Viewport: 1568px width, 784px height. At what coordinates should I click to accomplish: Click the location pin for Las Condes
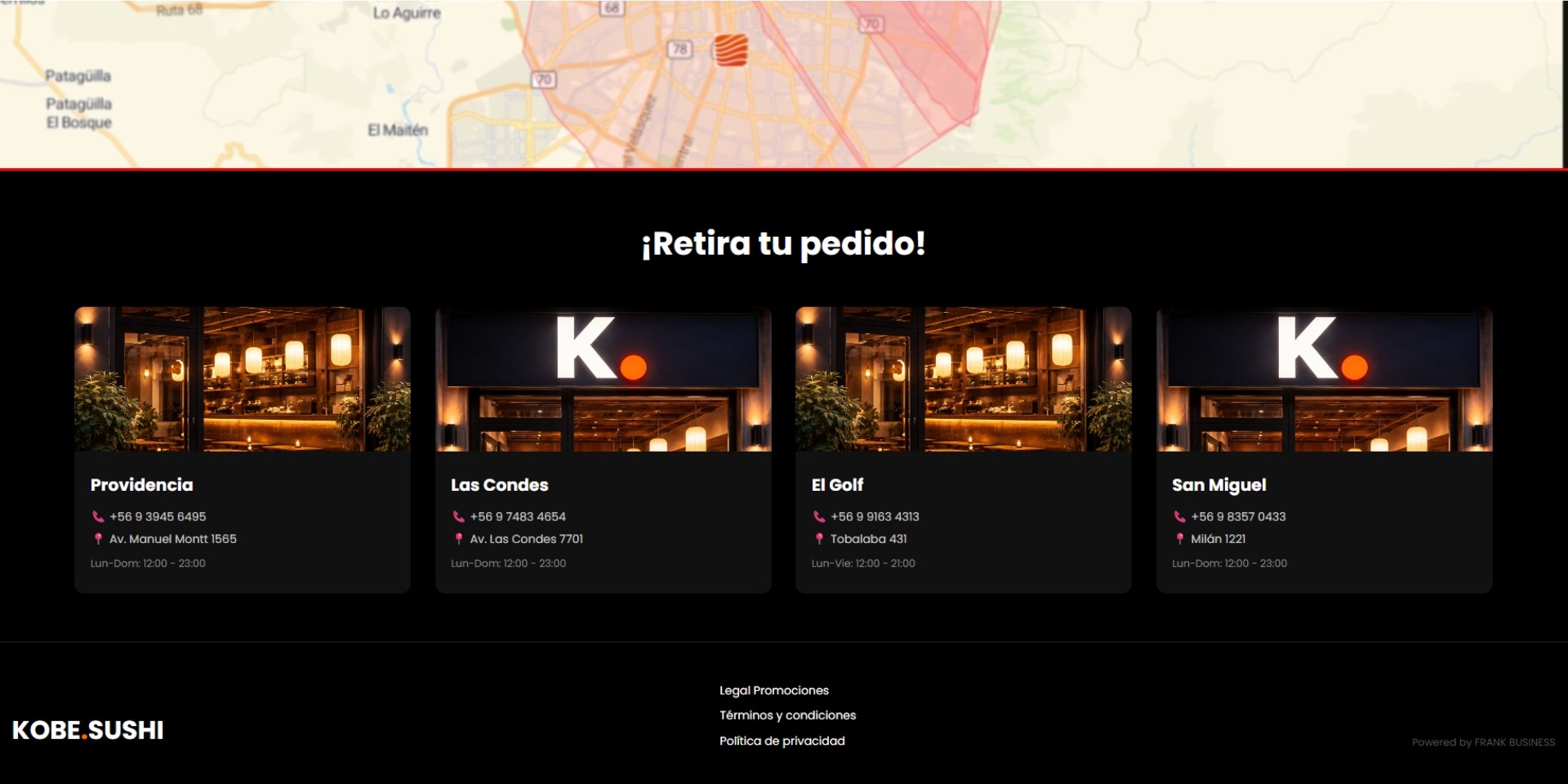coord(458,539)
